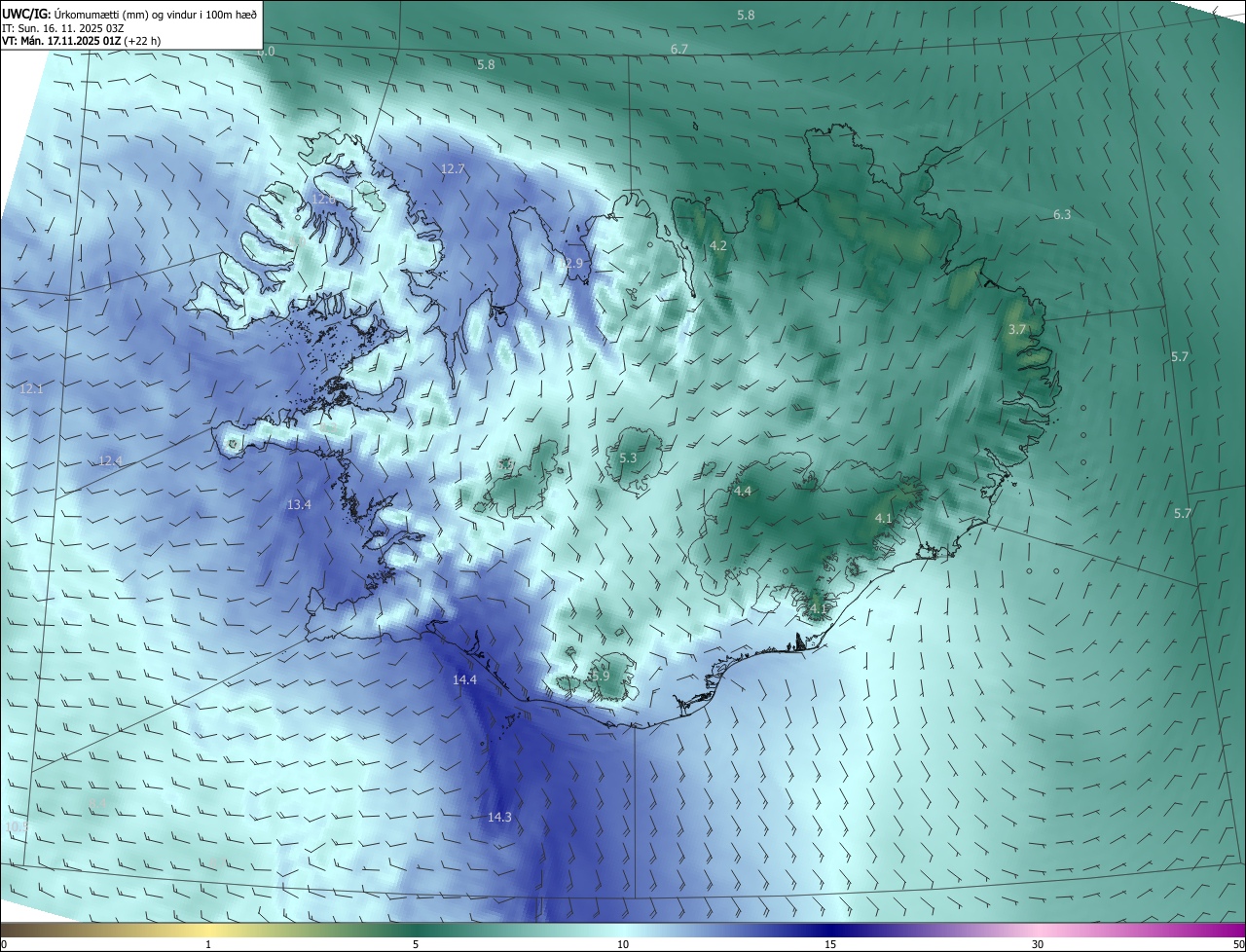
Task: Click the 0 tick on the color scale
Action: [3, 944]
